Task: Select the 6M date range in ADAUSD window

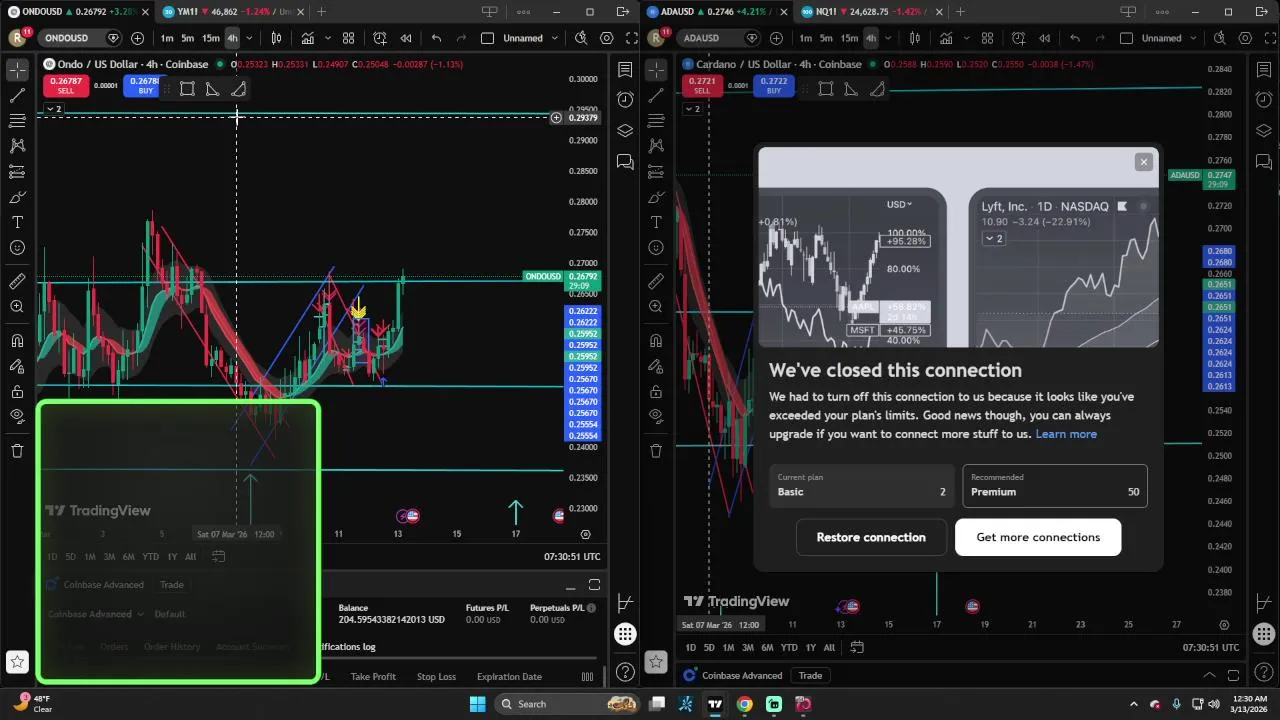Action: point(767,647)
